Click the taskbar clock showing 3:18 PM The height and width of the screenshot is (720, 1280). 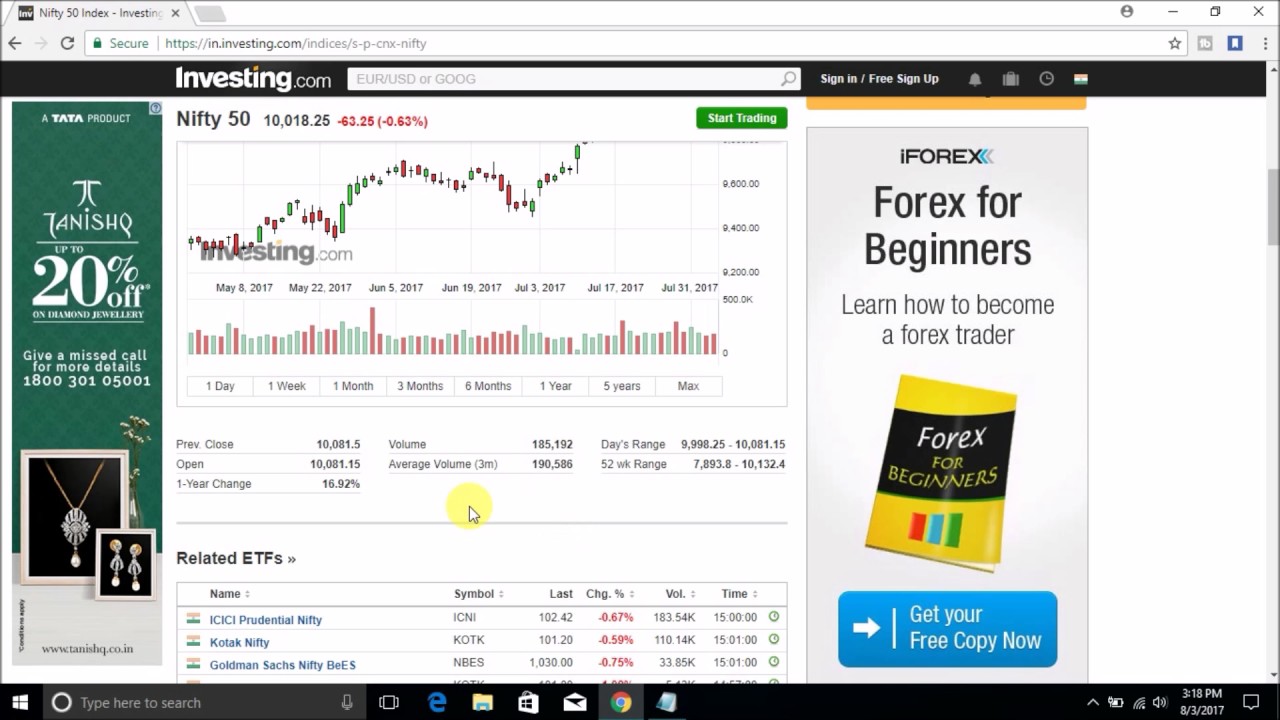coord(1201,702)
